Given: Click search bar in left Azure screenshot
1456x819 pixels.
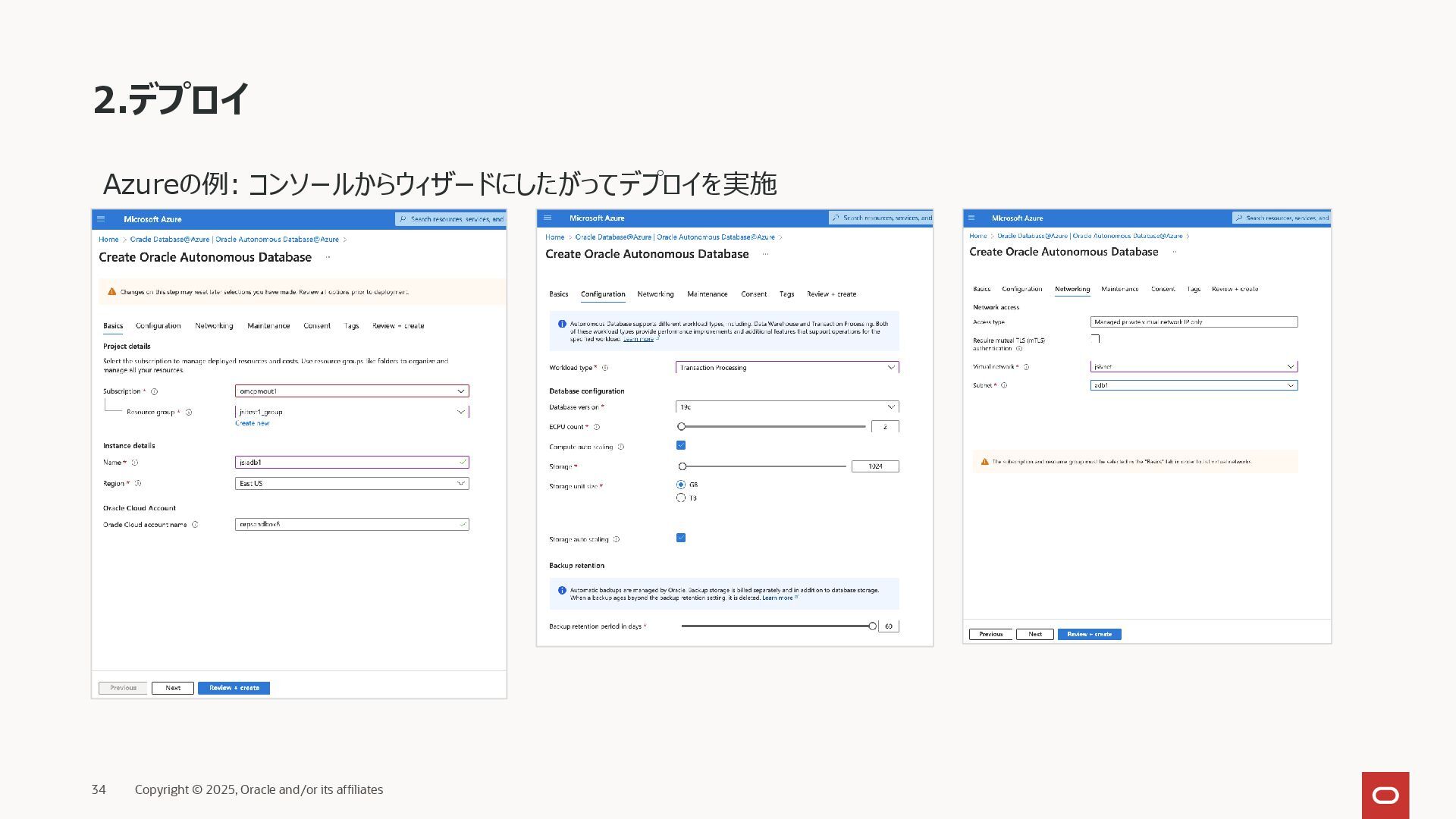Looking at the screenshot, I should tap(450, 219).
